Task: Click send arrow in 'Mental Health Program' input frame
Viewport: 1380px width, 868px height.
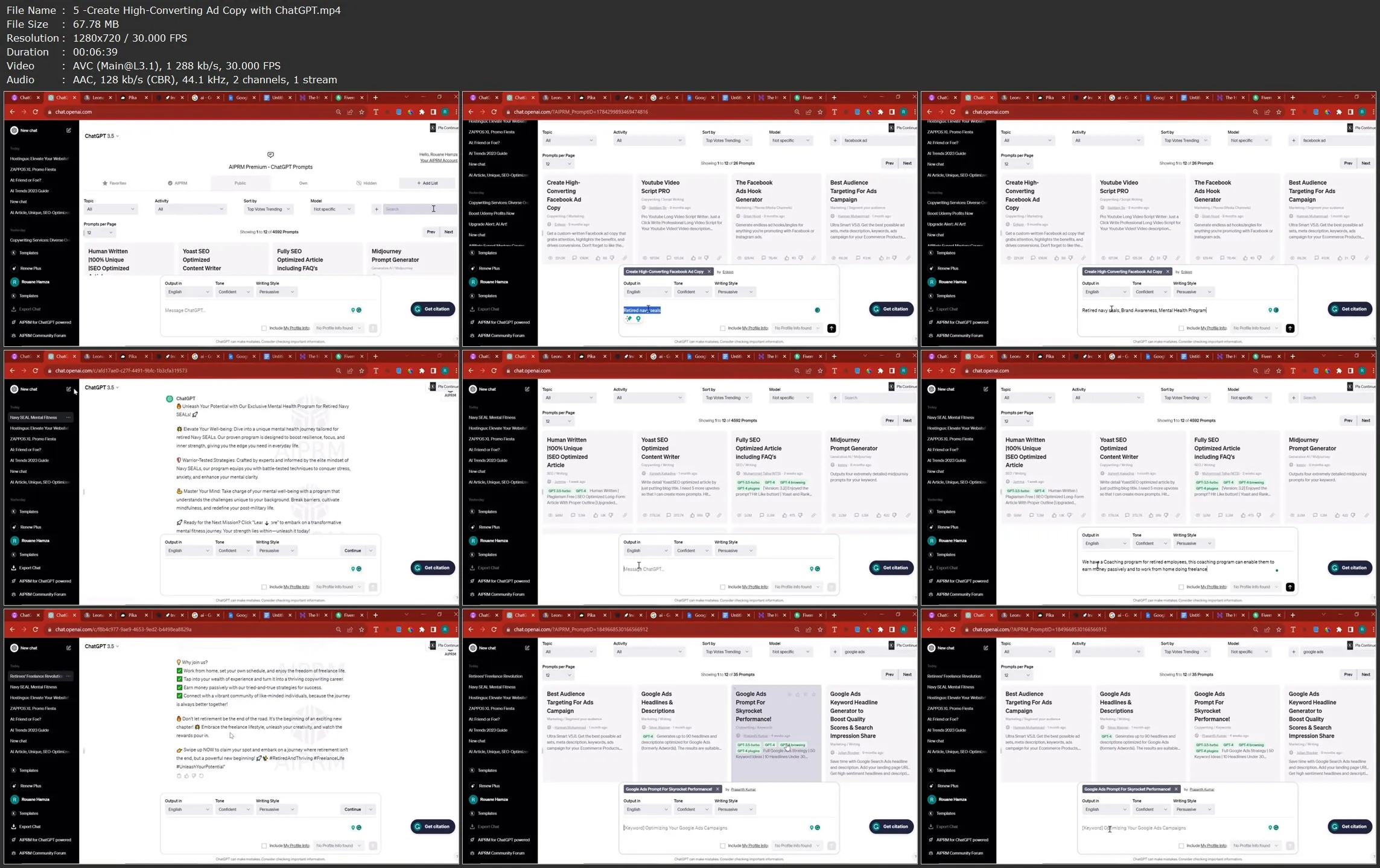Action: click(1290, 328)
